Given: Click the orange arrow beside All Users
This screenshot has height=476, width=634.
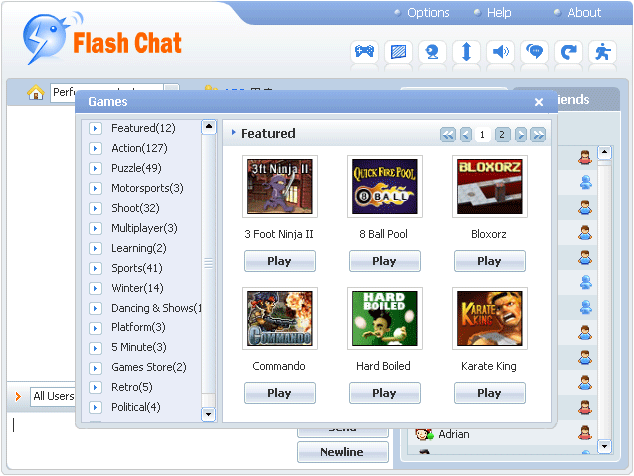Looking at the screenshot, I should [x=18, y=396].
